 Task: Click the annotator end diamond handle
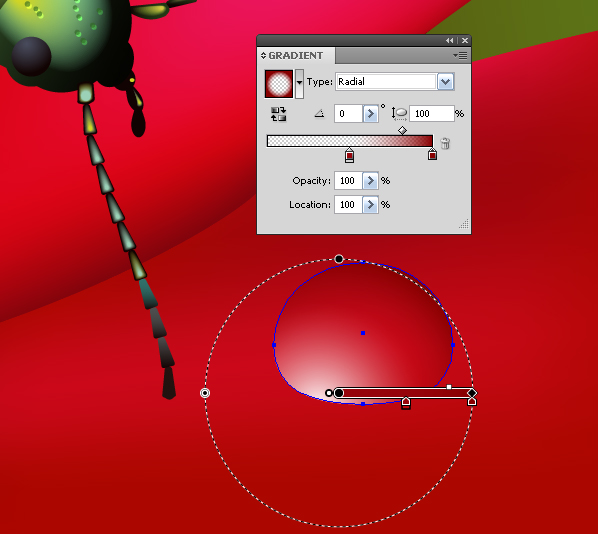pos(472,393)
